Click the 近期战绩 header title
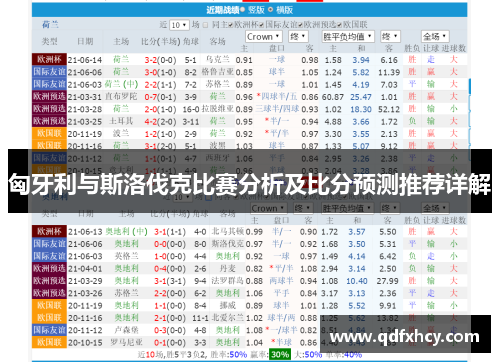 click(x=223, y=10)
